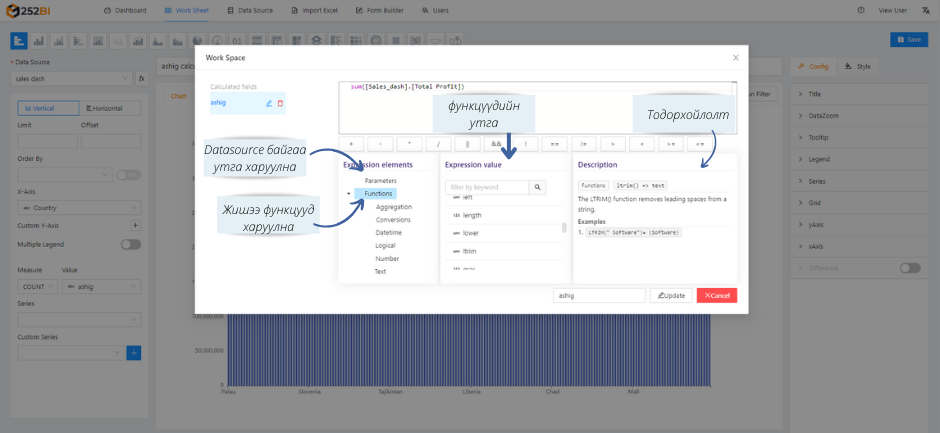Collapse the Functions tree node arrow

coord(348,193)
